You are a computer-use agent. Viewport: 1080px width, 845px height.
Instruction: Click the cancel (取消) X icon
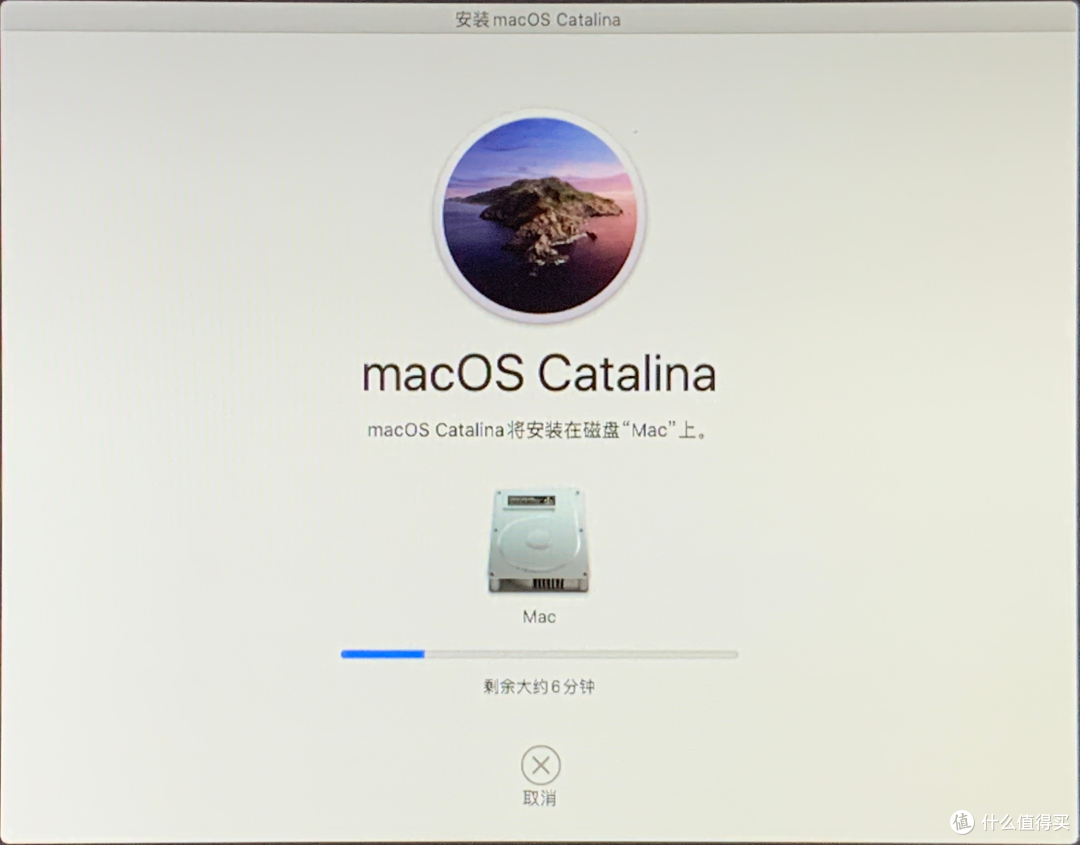pos(541,764)
